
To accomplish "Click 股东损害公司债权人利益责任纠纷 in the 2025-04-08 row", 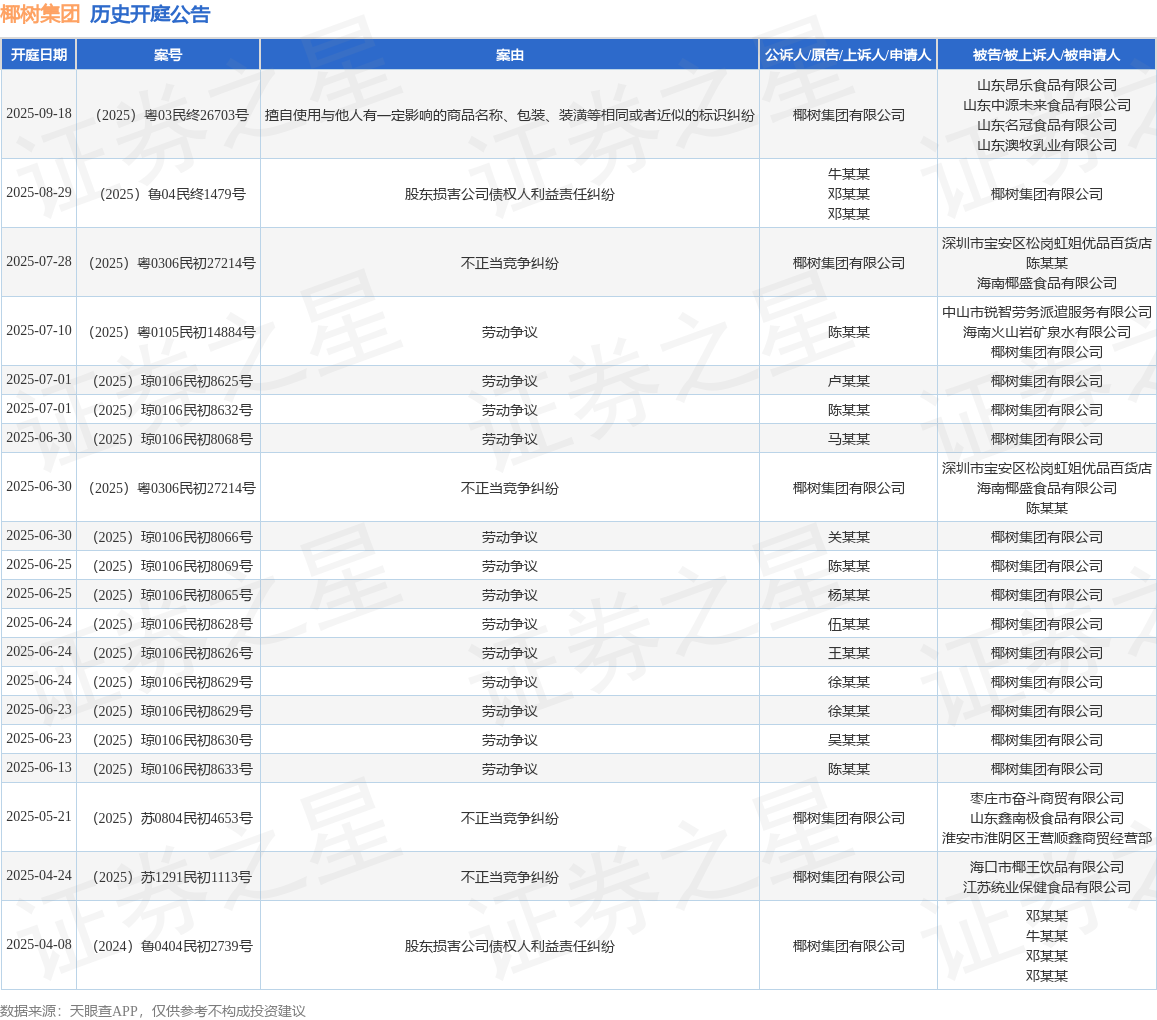I will (509, 945).
